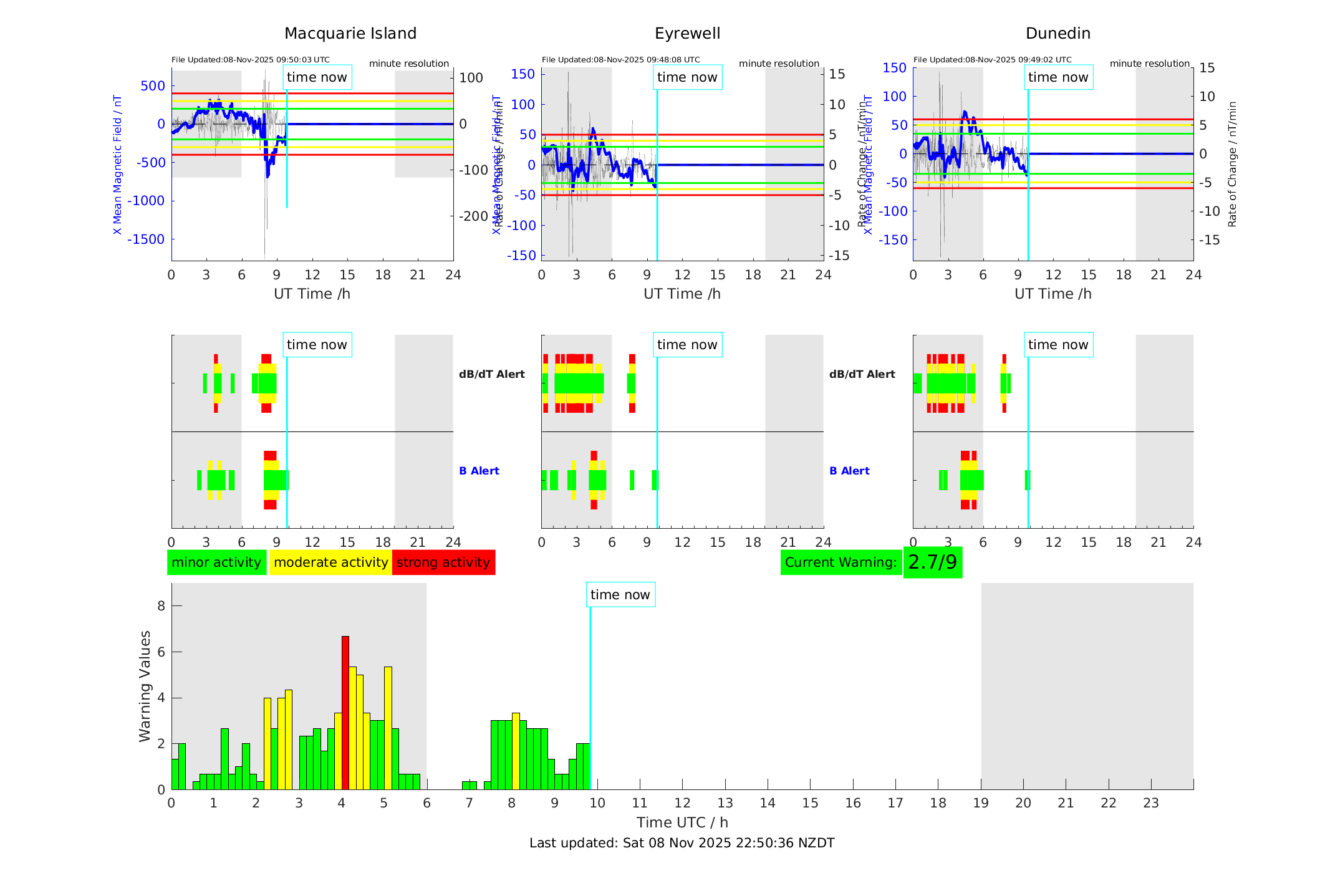This screenshot has width=1320, height=896.
Task: Click the red 'strong activity' legend box
Action: pyautogui.click(x=443, y=562)
